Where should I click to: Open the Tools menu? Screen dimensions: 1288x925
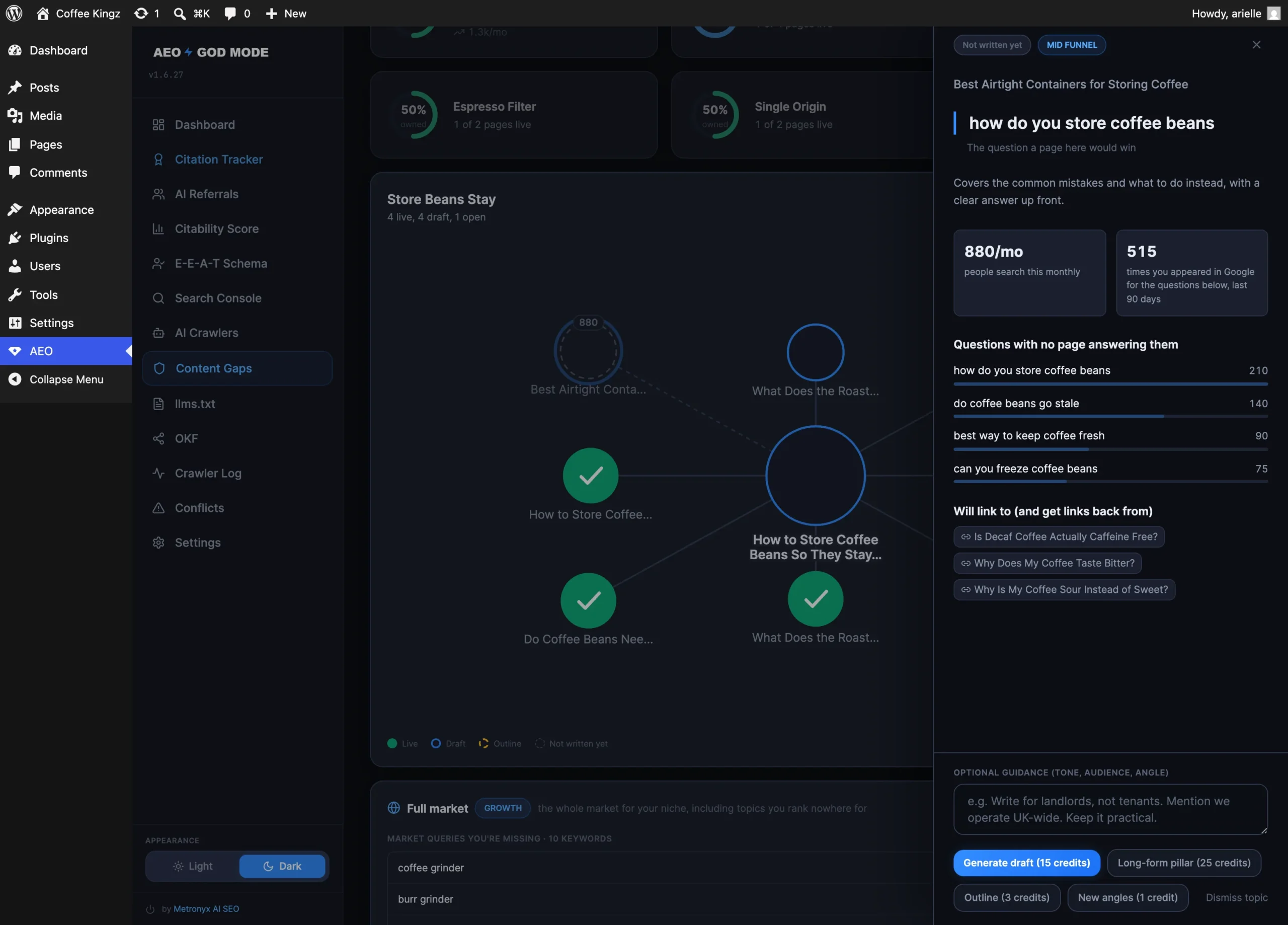tap(66, 294)
